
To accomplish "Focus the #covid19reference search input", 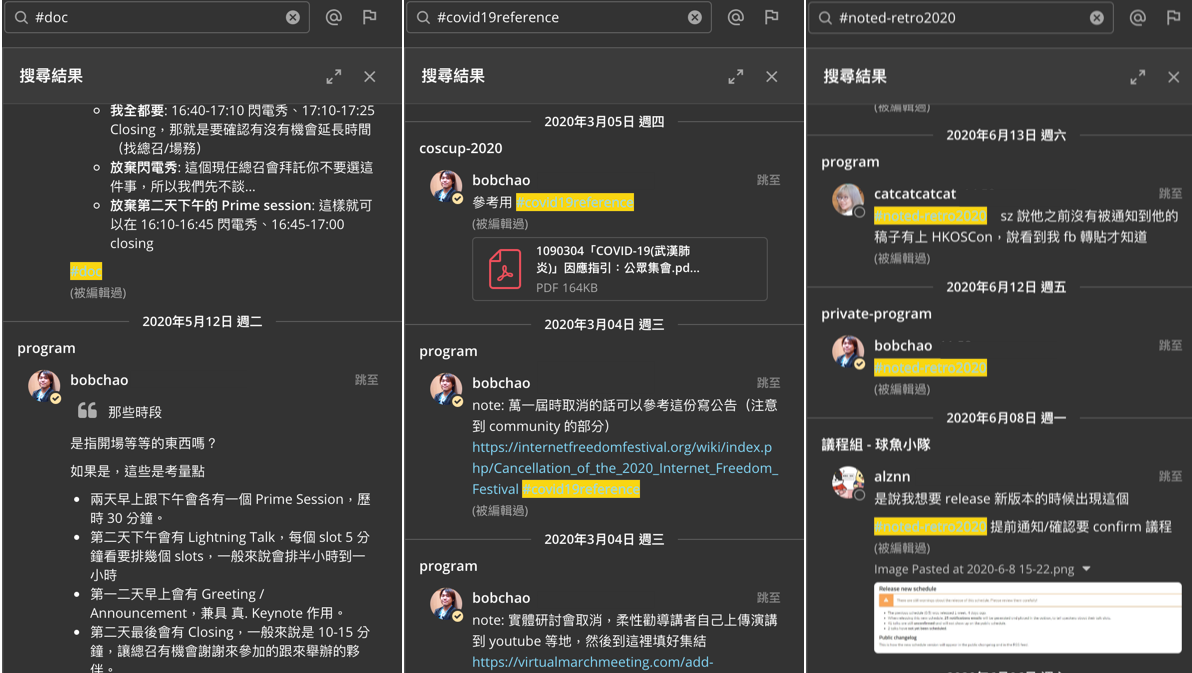I will pyautogui.click(x=560, y=17).
